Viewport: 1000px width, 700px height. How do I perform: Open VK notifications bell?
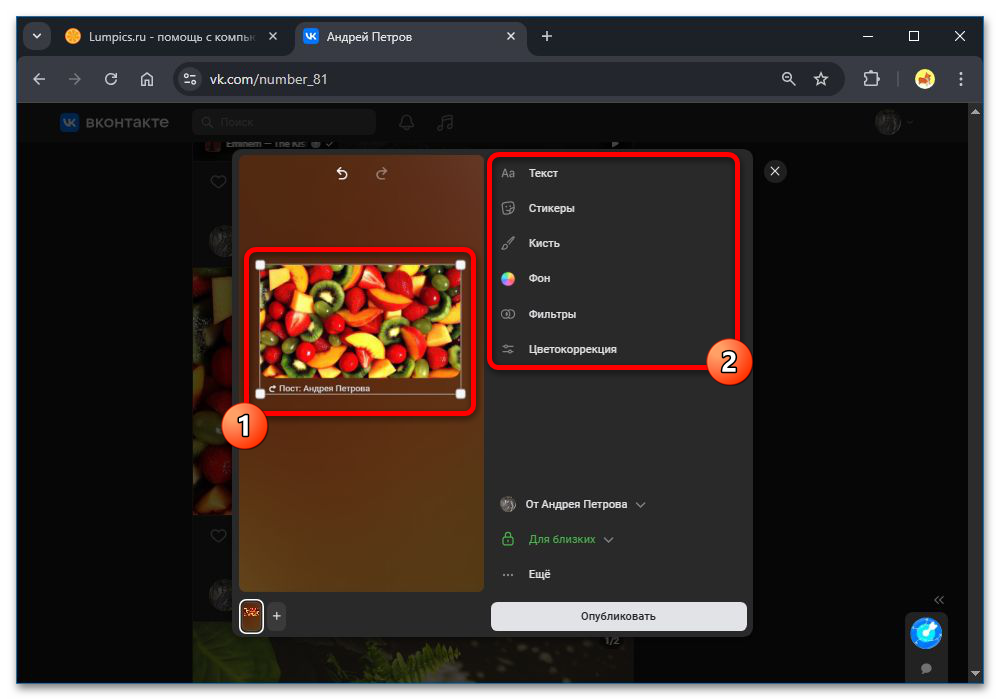407,122
